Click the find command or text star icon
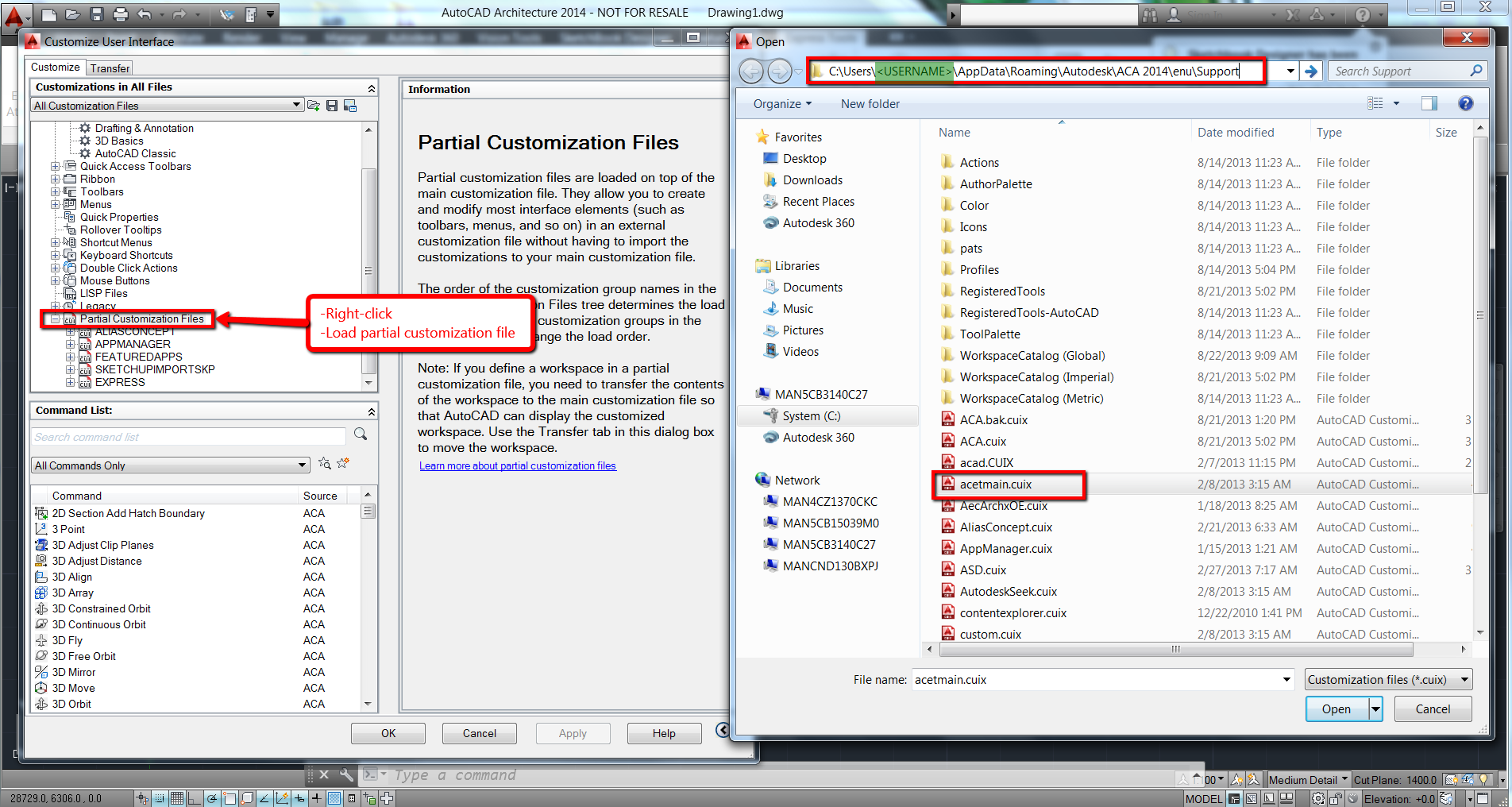Image resolution: width=1512 pixels, height=807 pixels. pyautogui.click(x=324, y=463)
